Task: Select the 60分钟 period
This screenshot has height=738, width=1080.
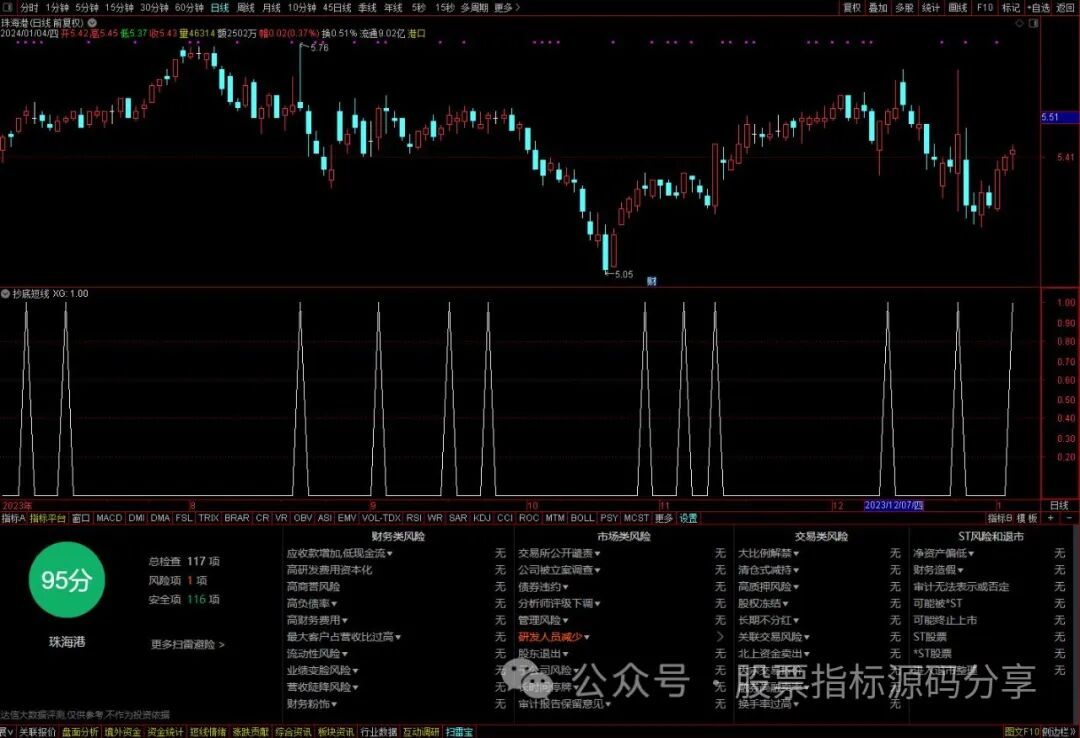Action: [189, 7]
